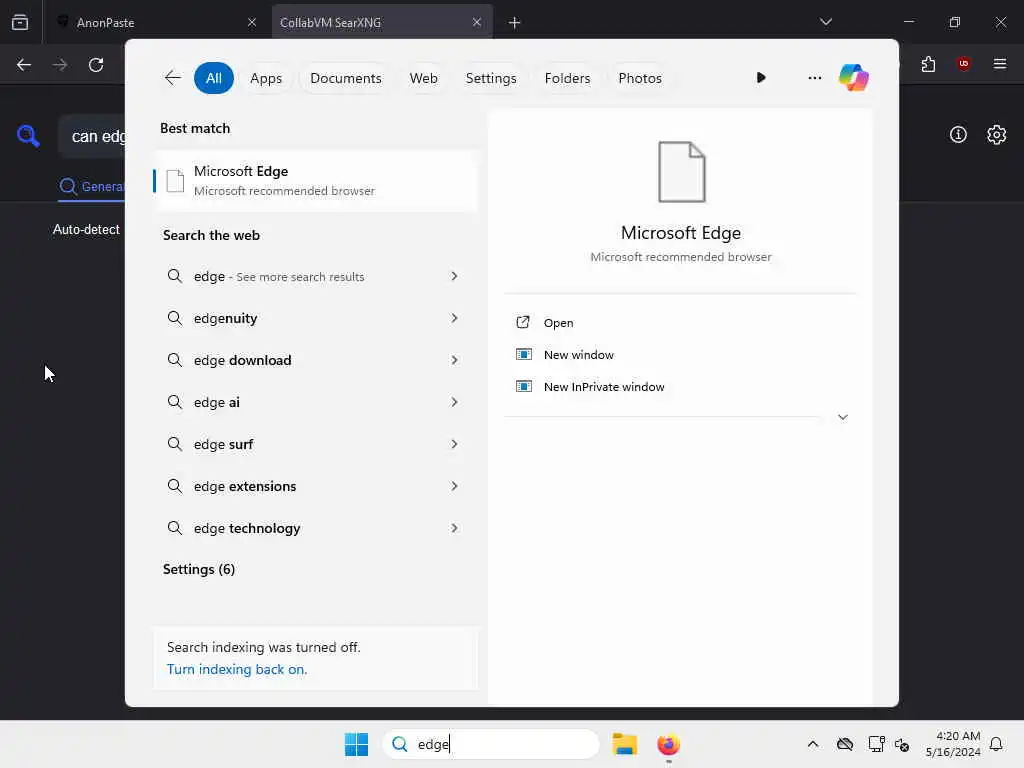Expand the edge ai suggestion arrow
1024x768 pixels.
[x=454, y=402]
